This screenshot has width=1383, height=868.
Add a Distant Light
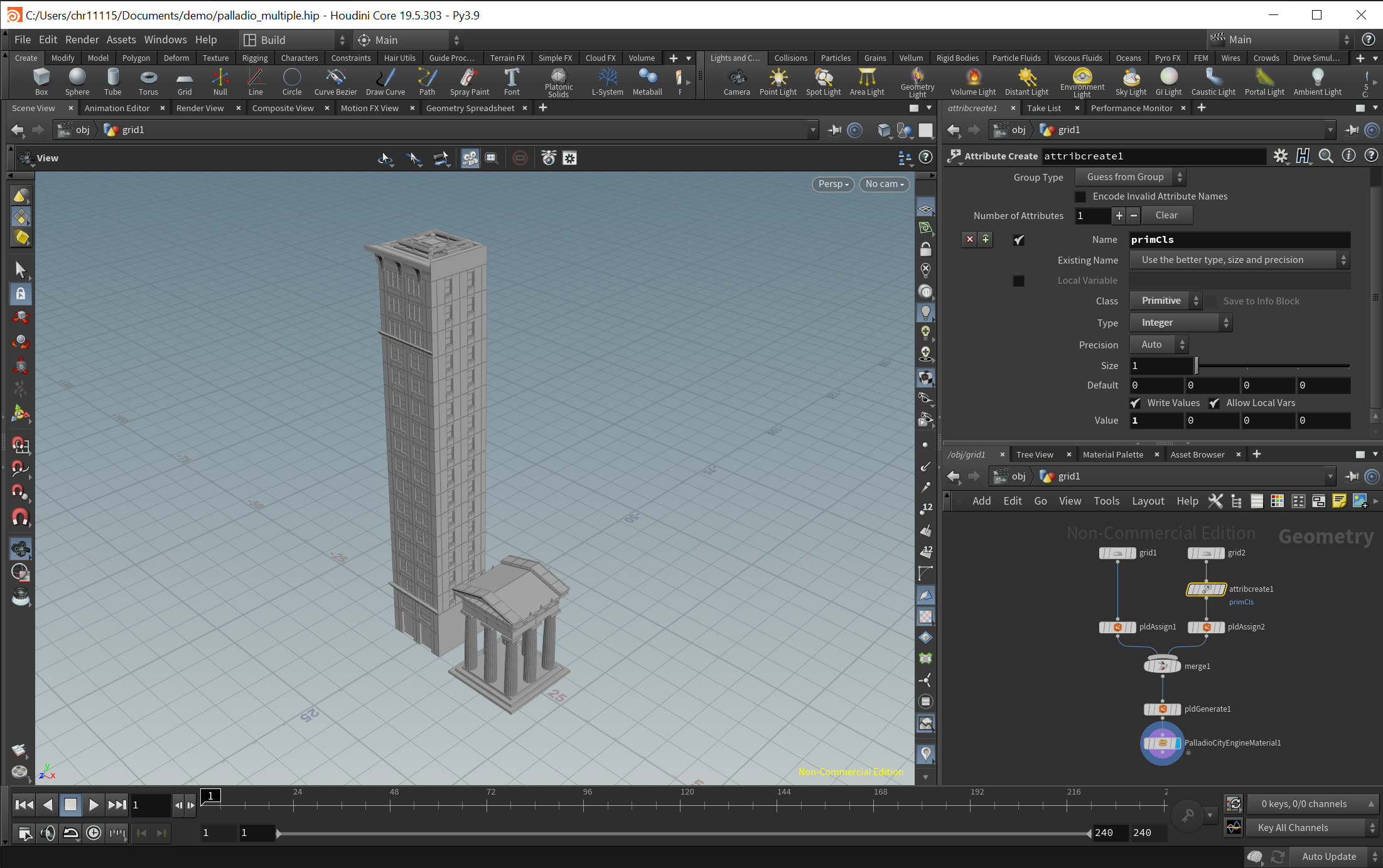tap(1026, 82)
